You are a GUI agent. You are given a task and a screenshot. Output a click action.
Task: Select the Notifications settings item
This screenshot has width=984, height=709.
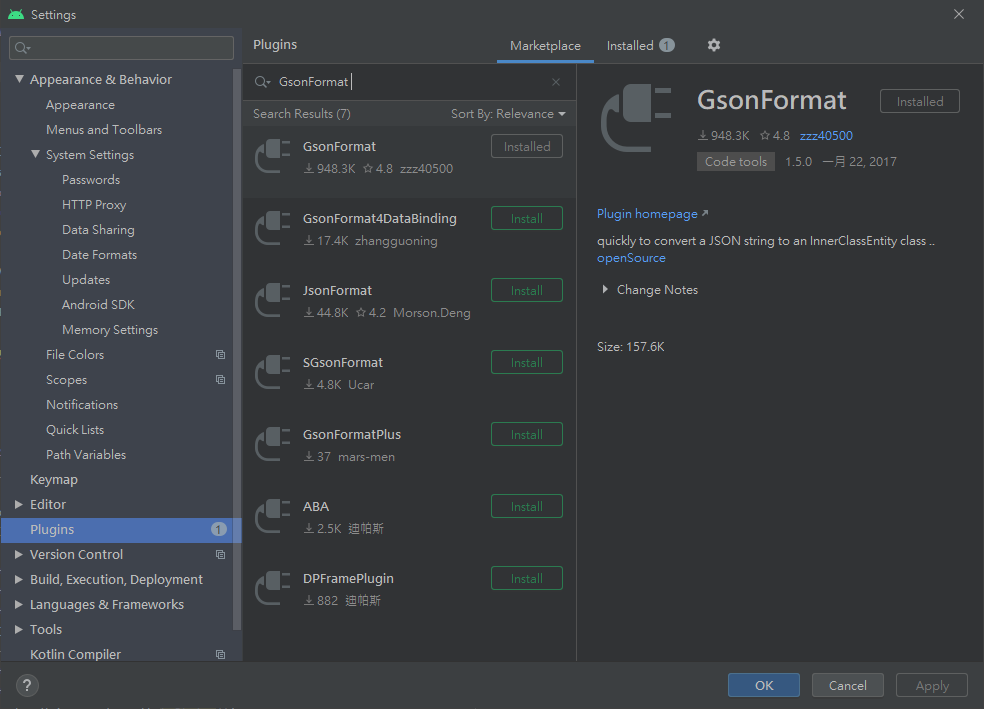[82, 405]
